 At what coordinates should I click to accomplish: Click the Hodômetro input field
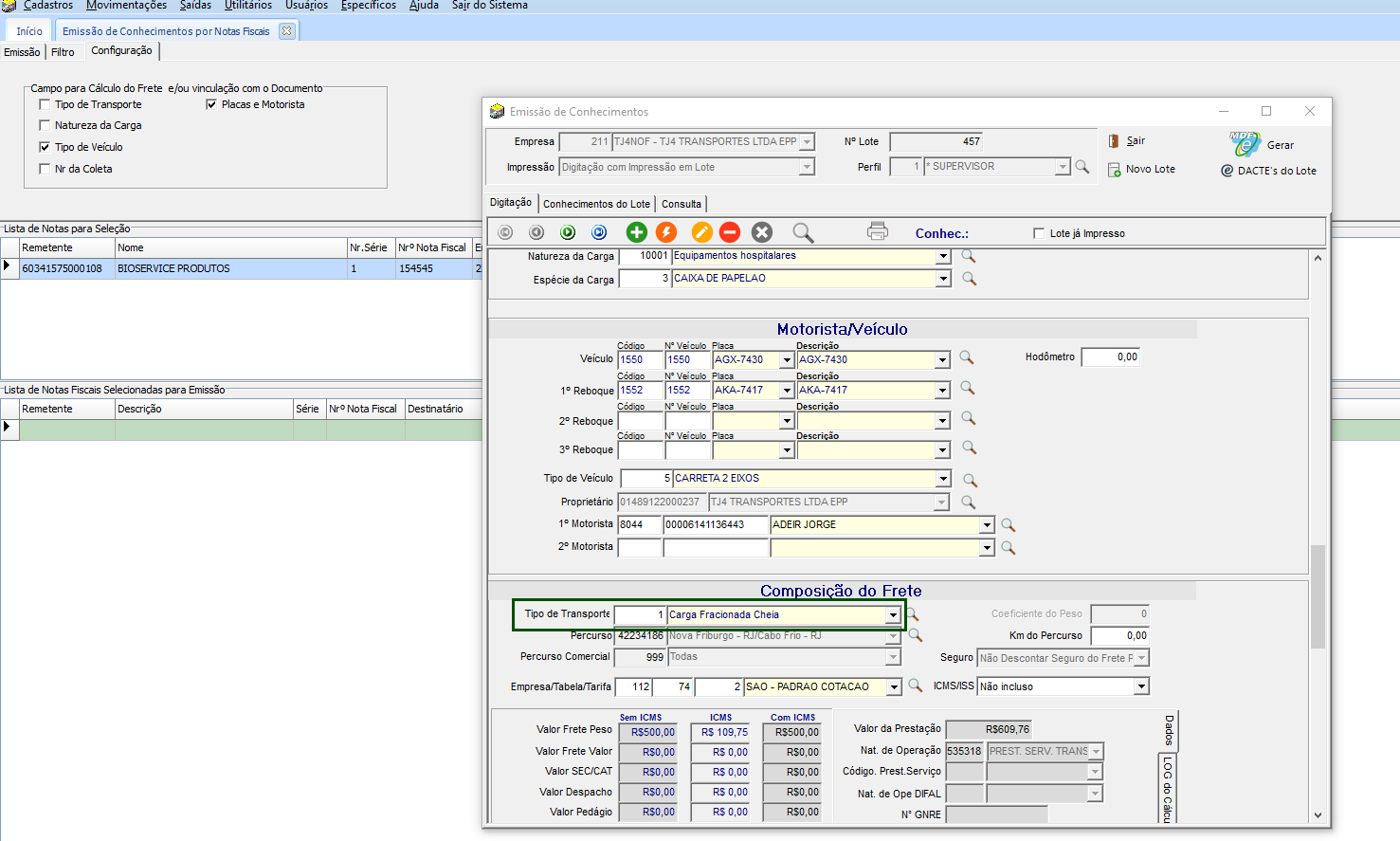click(1110, 357)
